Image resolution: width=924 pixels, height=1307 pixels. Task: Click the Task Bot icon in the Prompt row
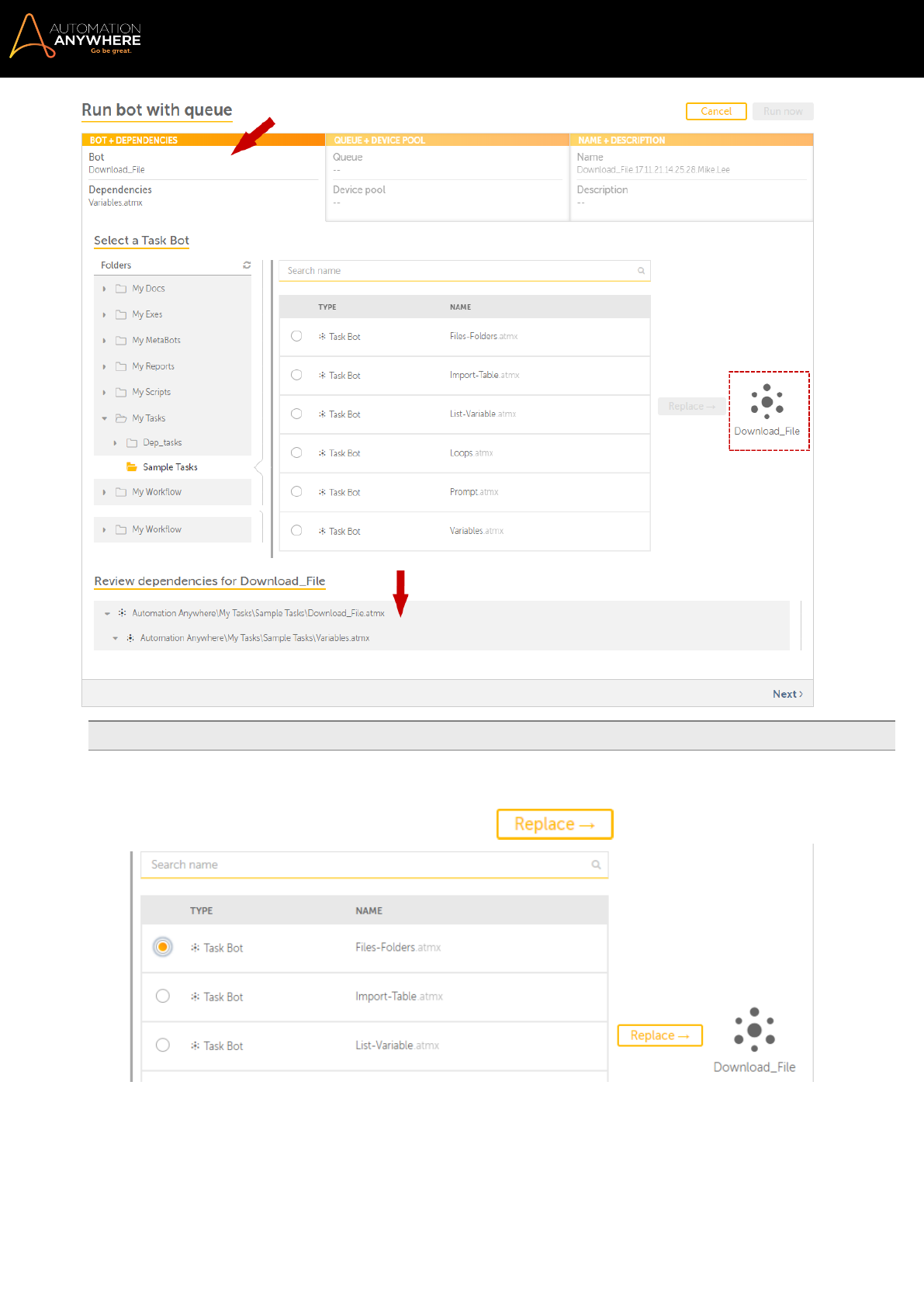[322, 492]
